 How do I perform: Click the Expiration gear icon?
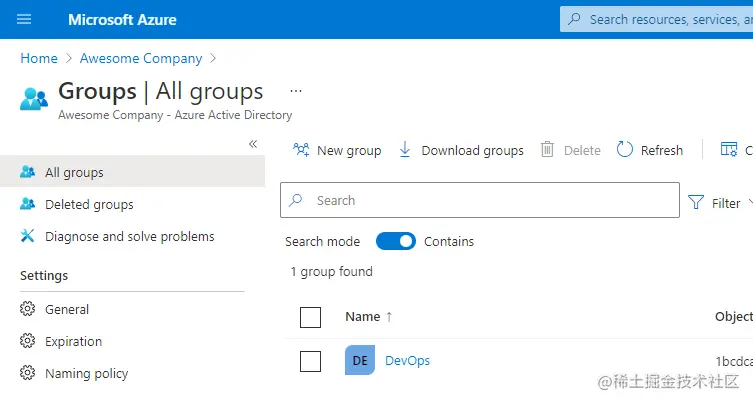27,341
